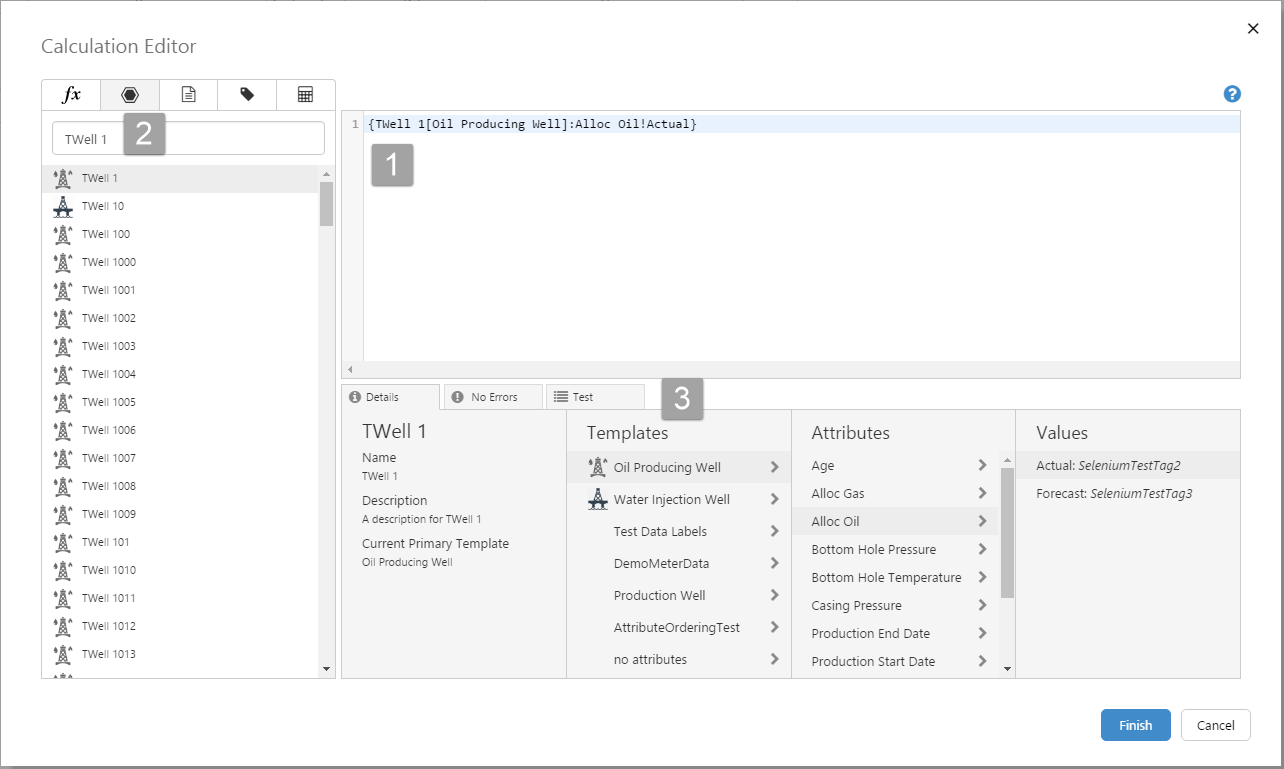This screenshot has width=1284, height=769.
Task: Cancel the calculation editor dialog
Action: coord(1215,725)
